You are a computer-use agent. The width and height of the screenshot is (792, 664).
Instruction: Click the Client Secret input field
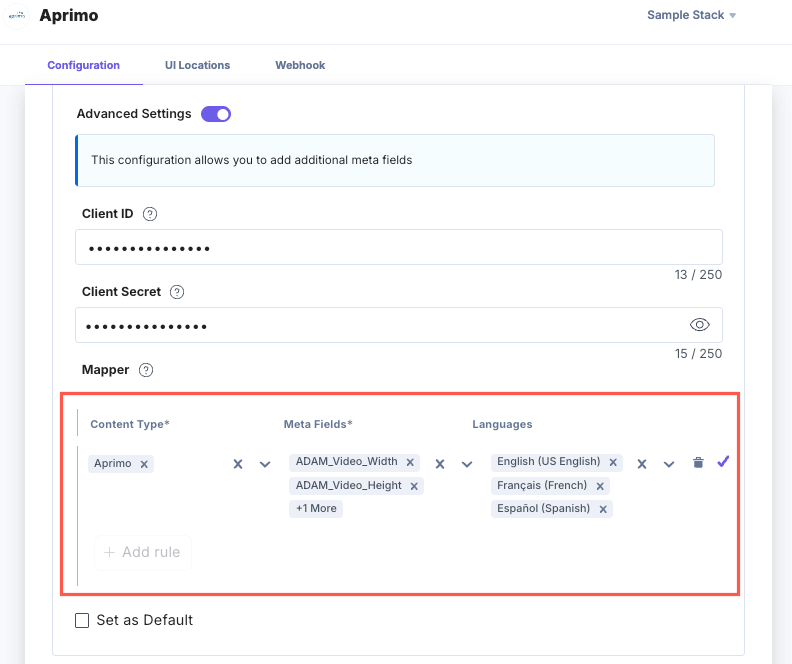point(399,325)
